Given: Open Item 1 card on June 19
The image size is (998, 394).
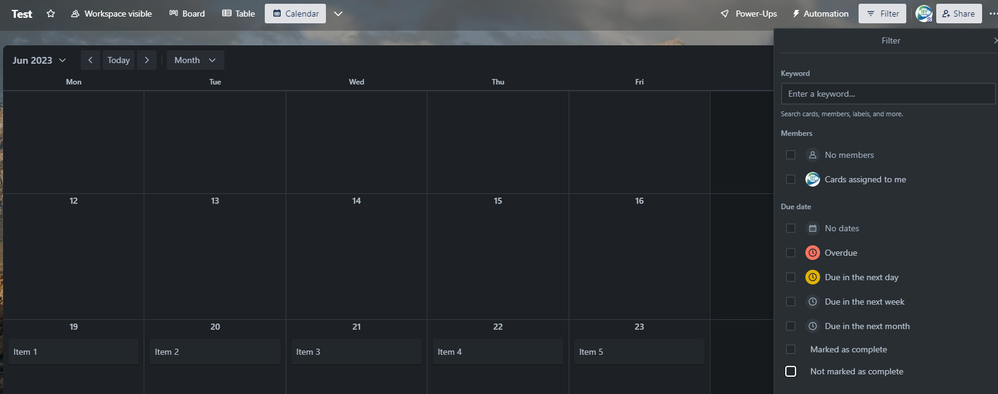Looking at the screenshot, I should (73, 351).
